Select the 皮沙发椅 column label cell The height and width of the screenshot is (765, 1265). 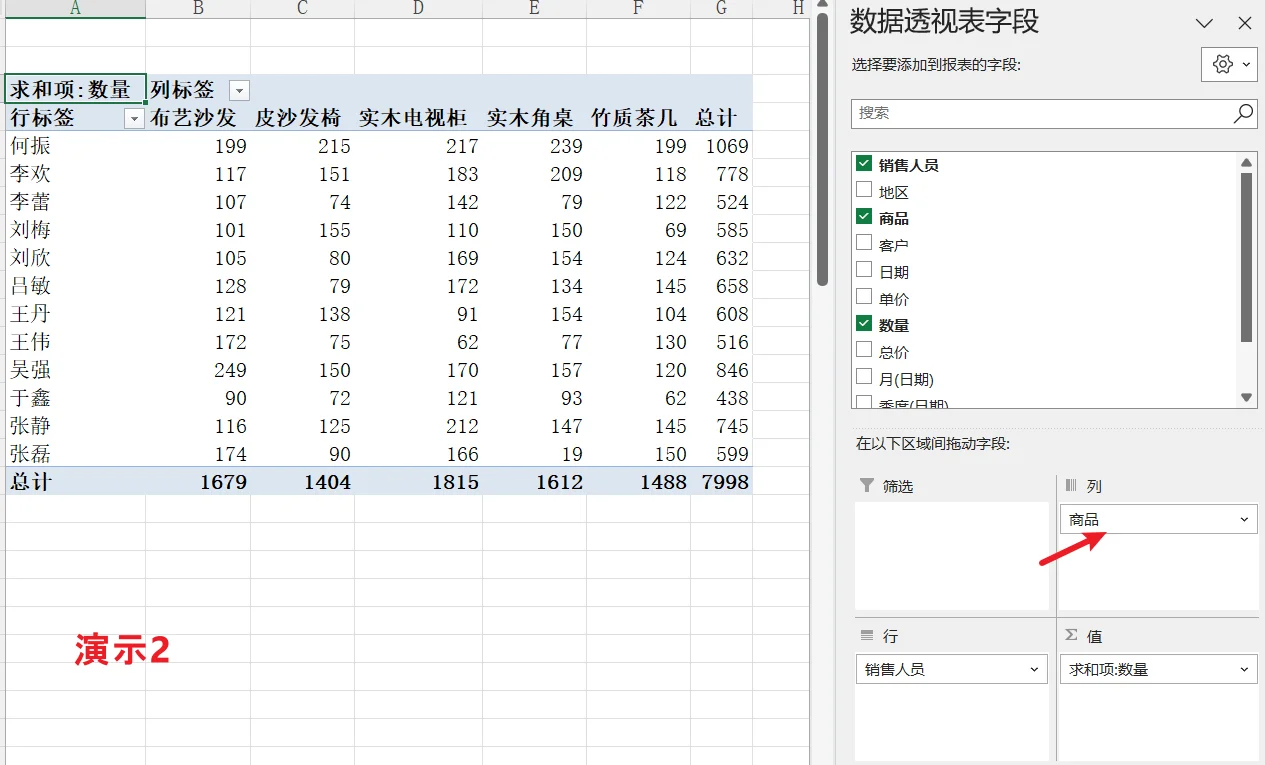[x=302, y=117]
